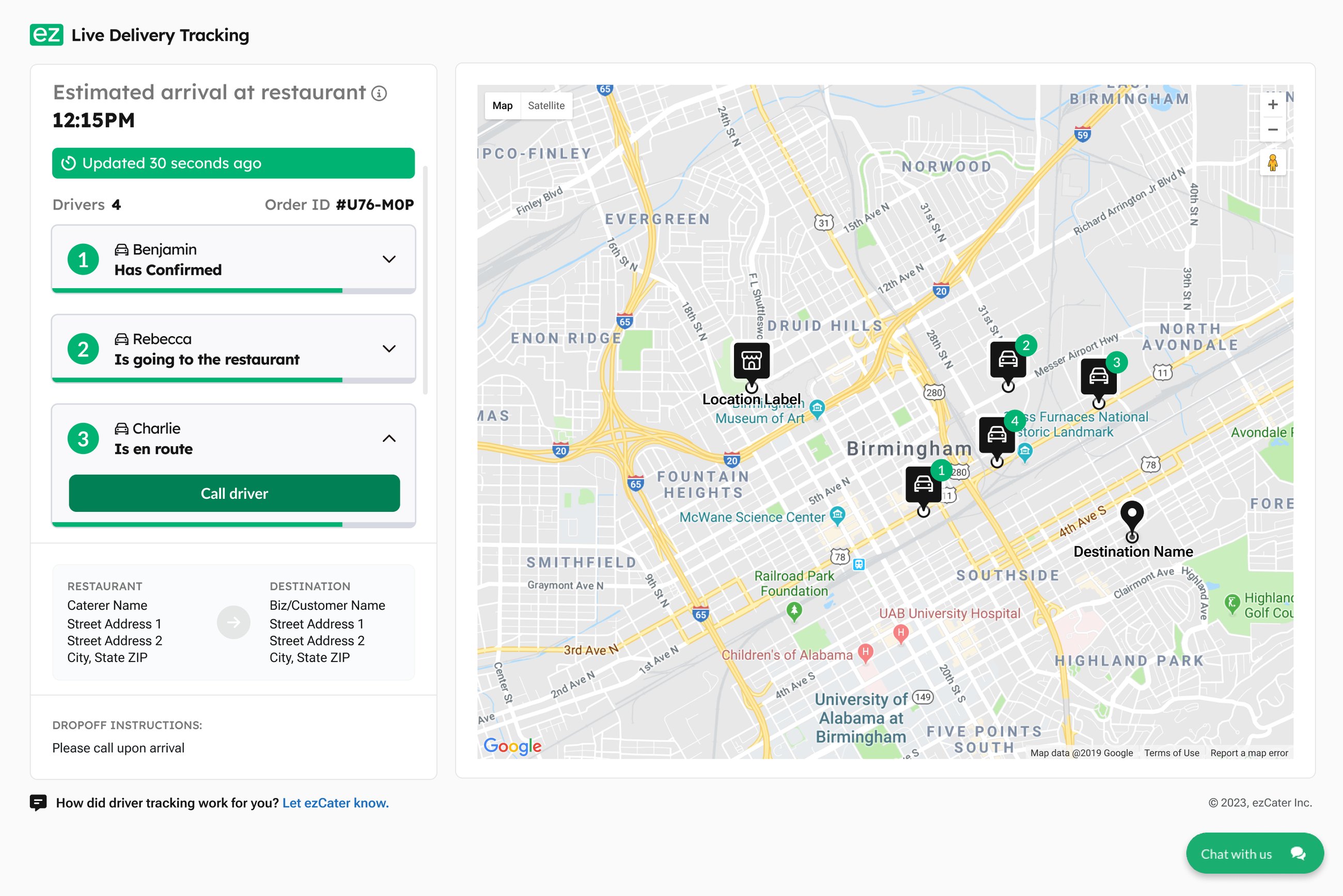Screen dimensions: 1343x896
Task: Select driver 1 car marker on map
Action: (x=924, y=484)
